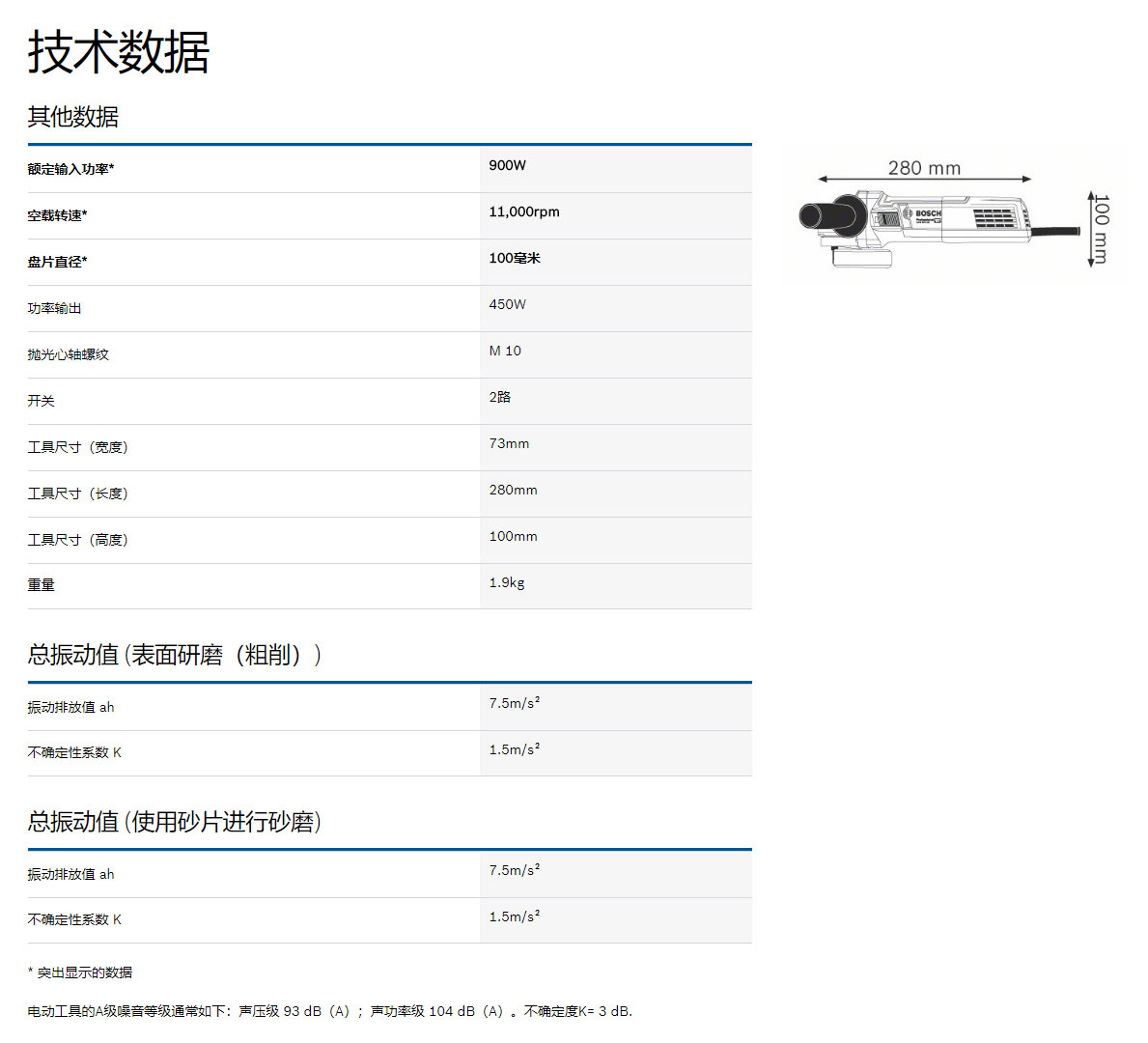Click the 额定输入功率 row label

(70, 169)
